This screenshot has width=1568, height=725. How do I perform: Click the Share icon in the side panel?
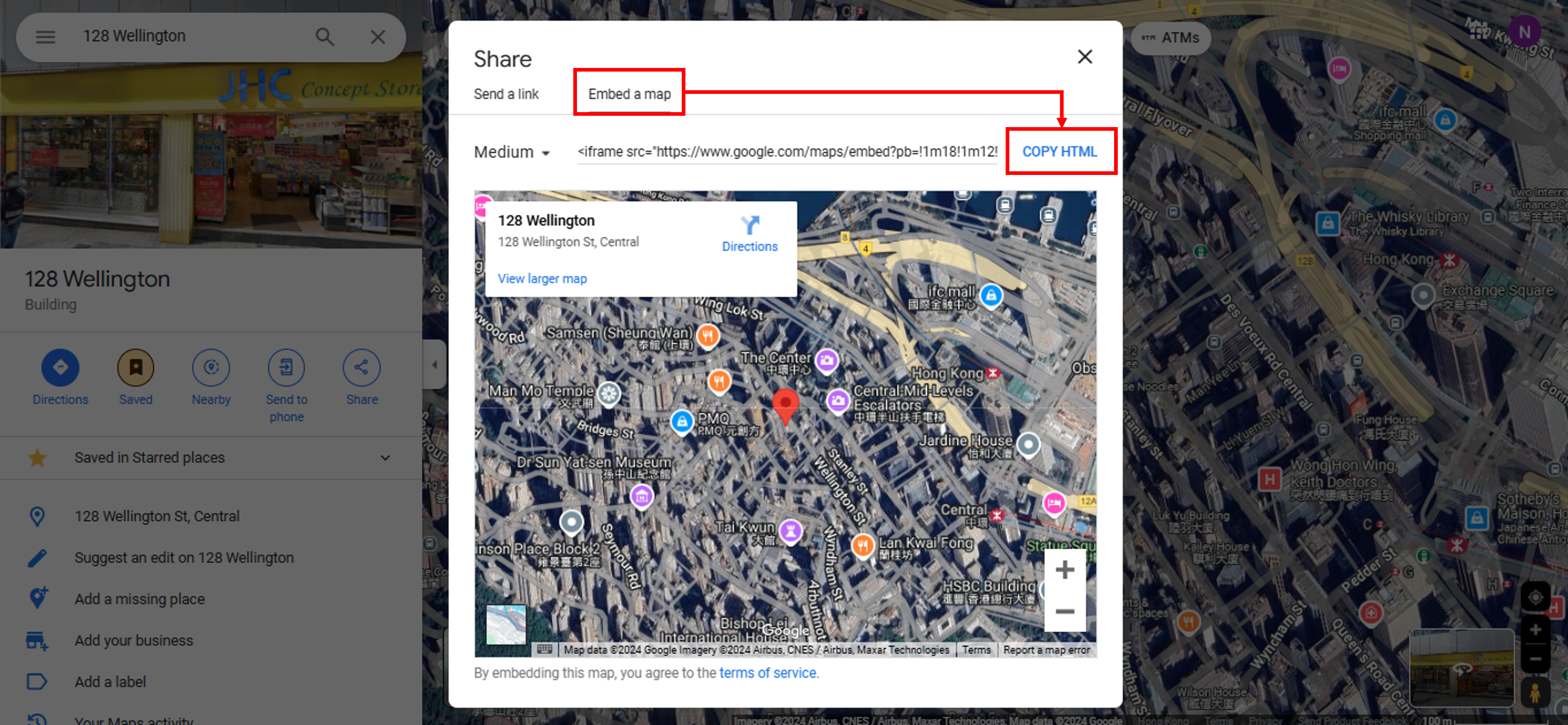[362, 367]
